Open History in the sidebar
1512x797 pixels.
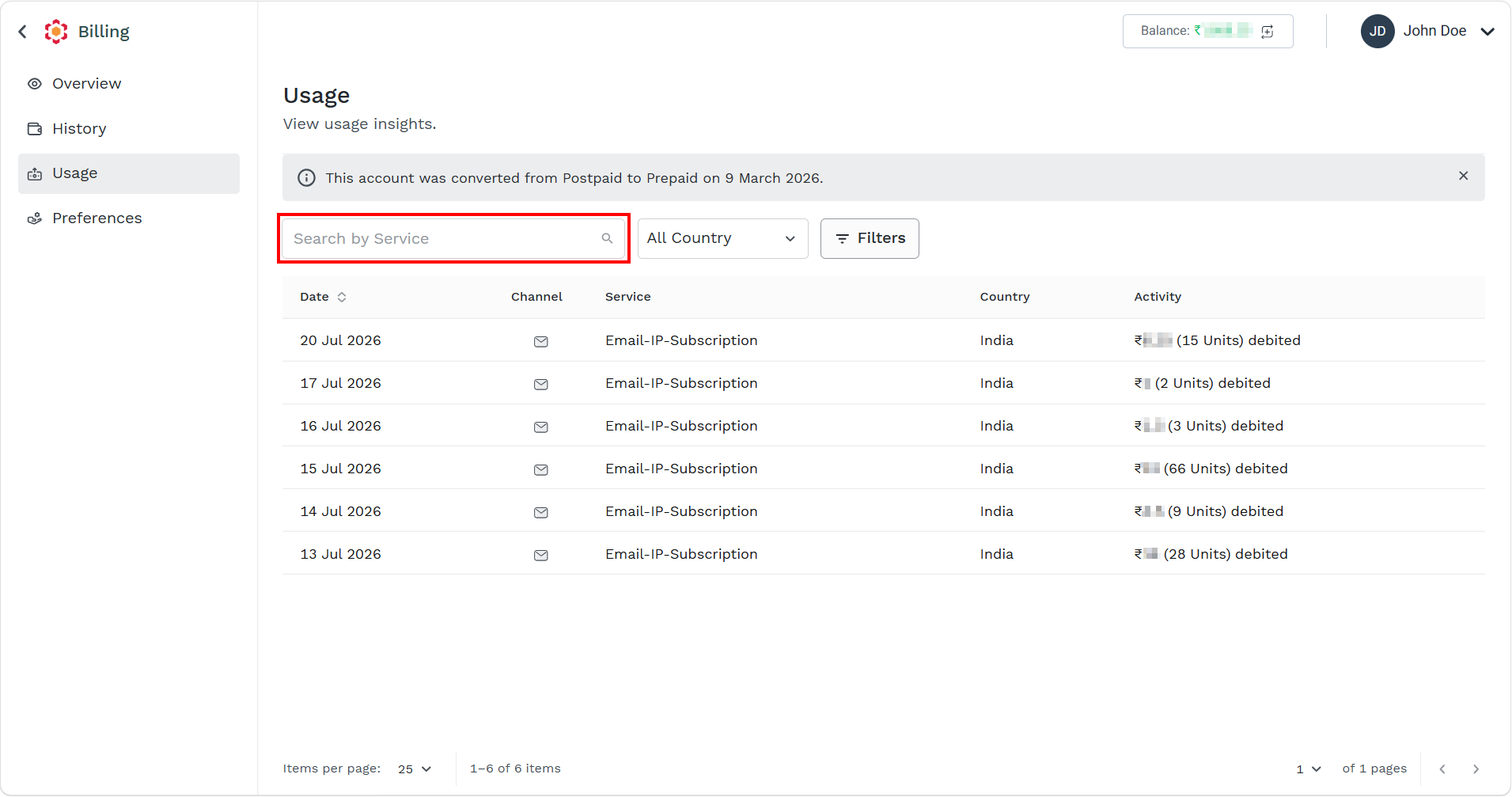[x=129, y=129]
